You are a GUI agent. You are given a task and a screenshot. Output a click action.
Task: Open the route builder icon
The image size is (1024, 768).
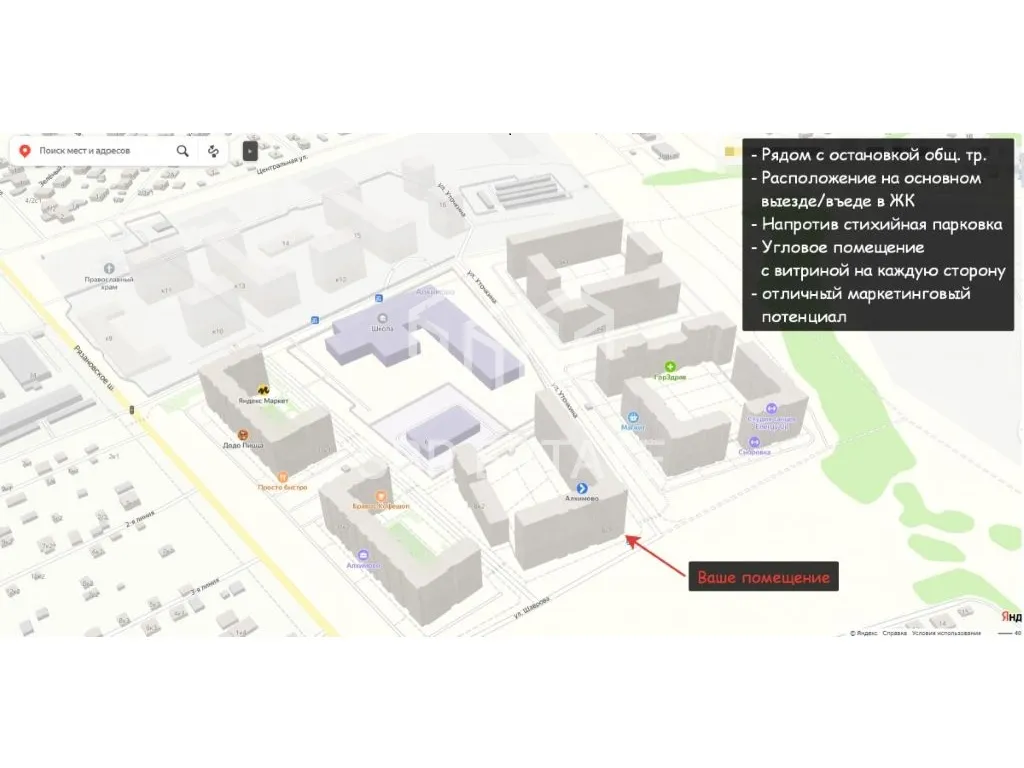[x=213, y=151]
